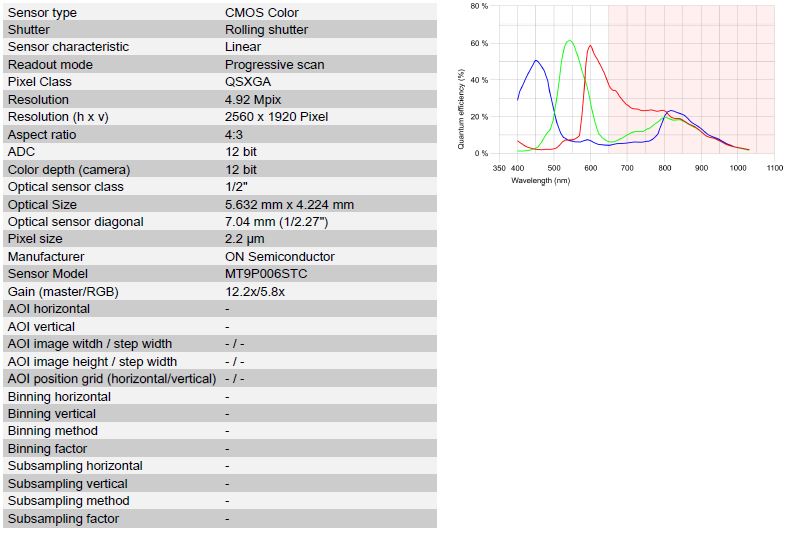Viewport: 786px width, 545px height.
Task: Click the 'Wavelength (nm)' axis title
Action: click(x=540, y=180)
